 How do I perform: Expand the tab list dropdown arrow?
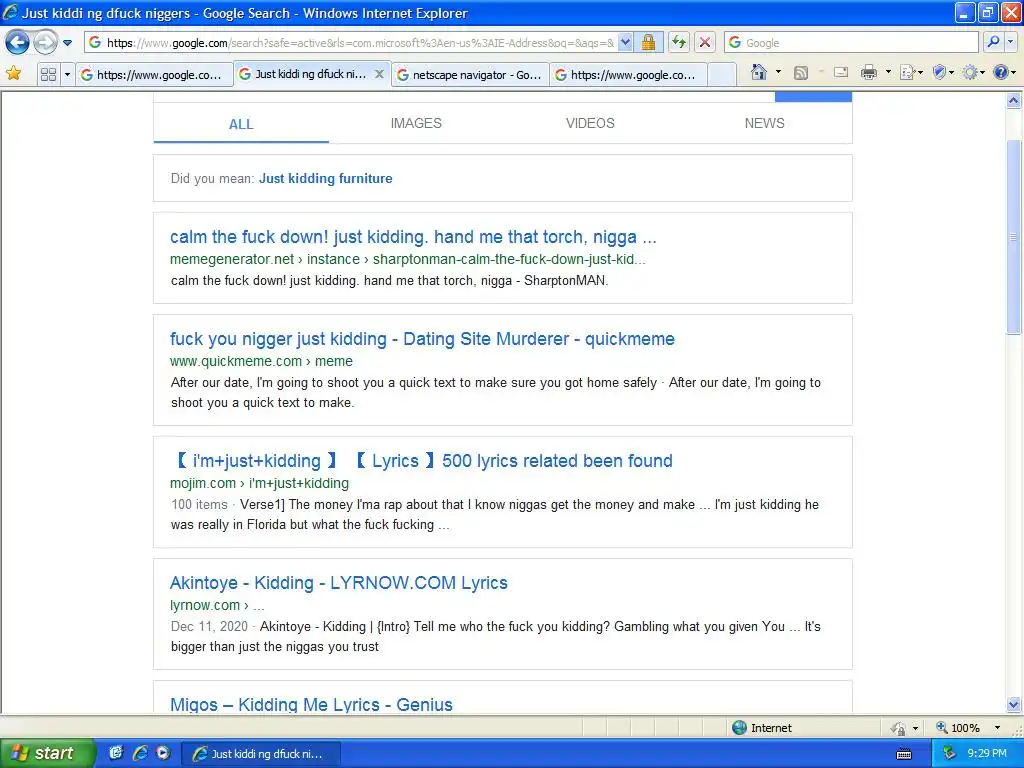tap(67, 74)
